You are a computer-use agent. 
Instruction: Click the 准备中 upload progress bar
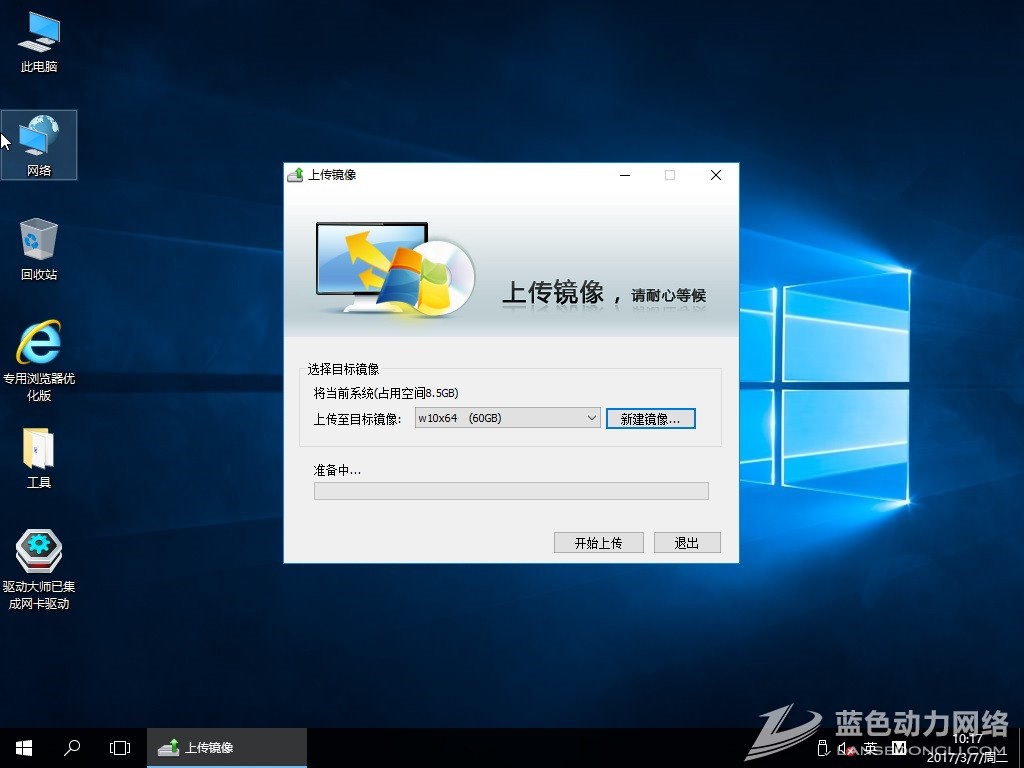511,491
